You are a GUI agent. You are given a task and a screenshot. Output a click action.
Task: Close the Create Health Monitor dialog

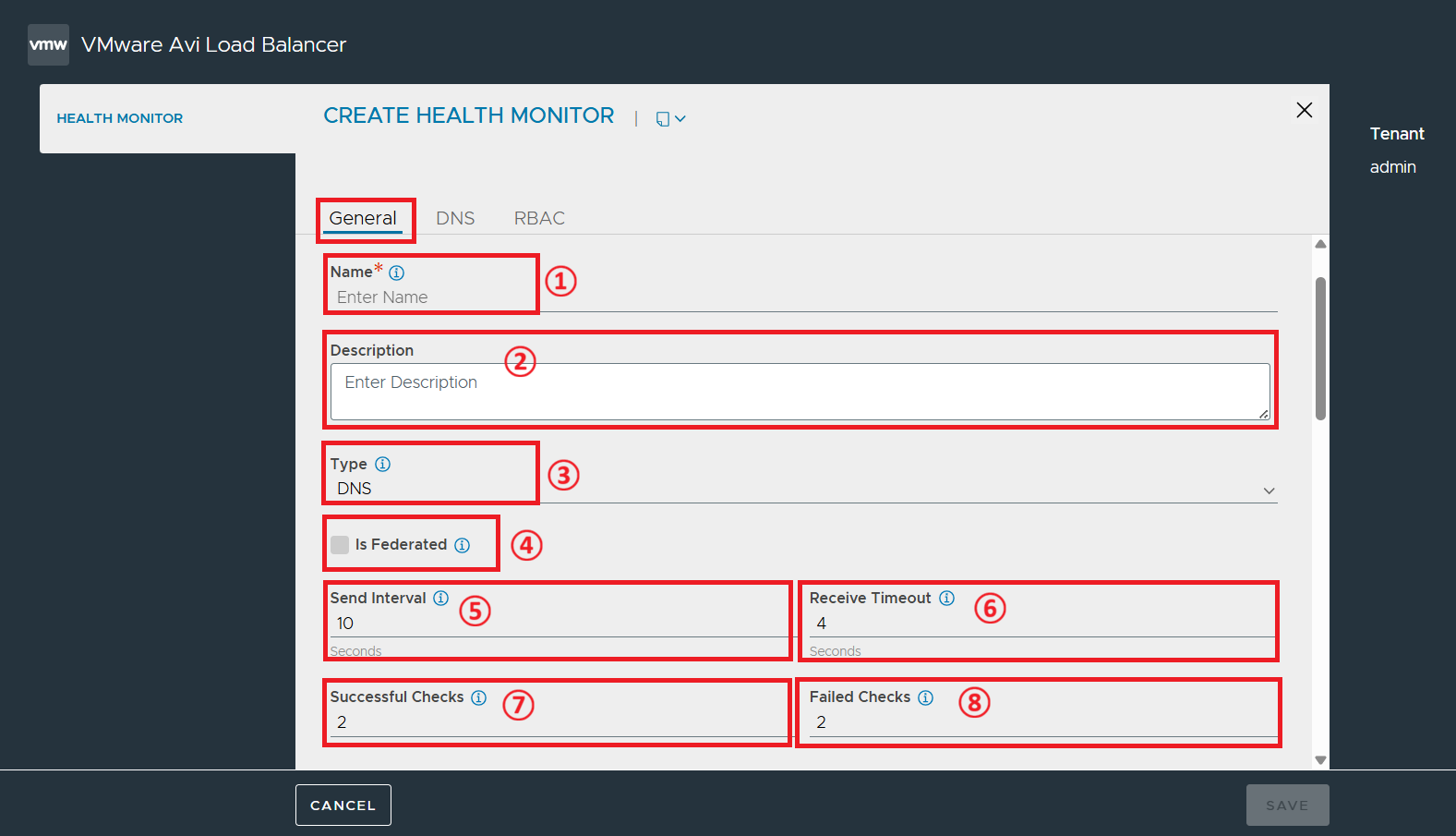pos(1304,110)
